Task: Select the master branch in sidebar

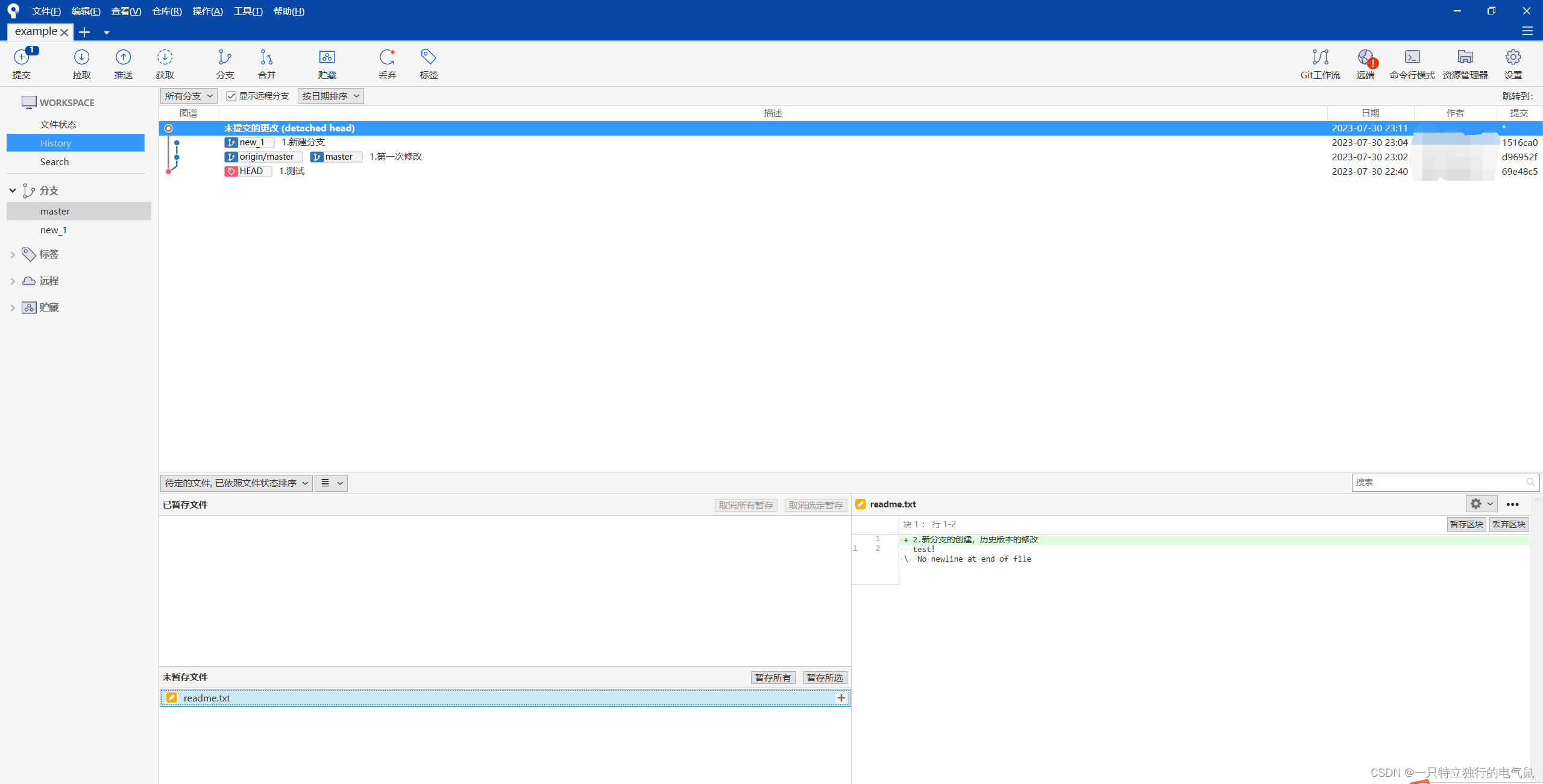Action: [78, 211]
